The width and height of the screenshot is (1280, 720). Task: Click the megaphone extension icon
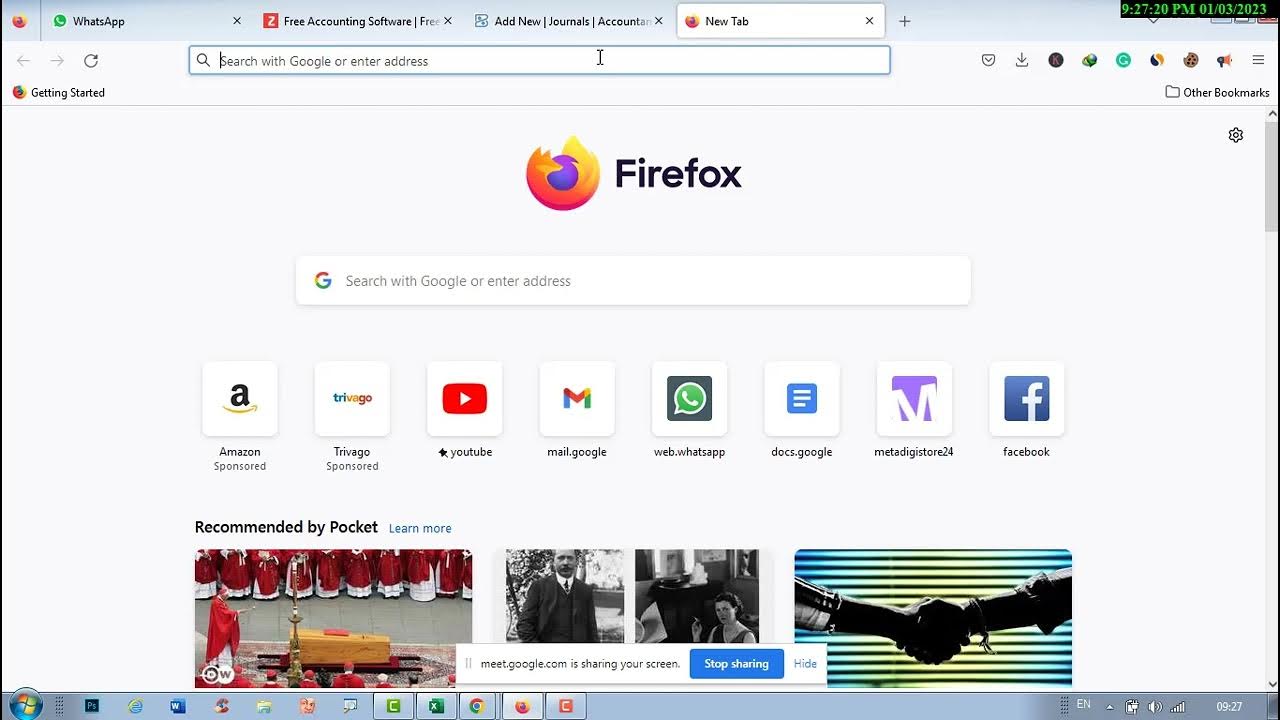(1225, 61)
